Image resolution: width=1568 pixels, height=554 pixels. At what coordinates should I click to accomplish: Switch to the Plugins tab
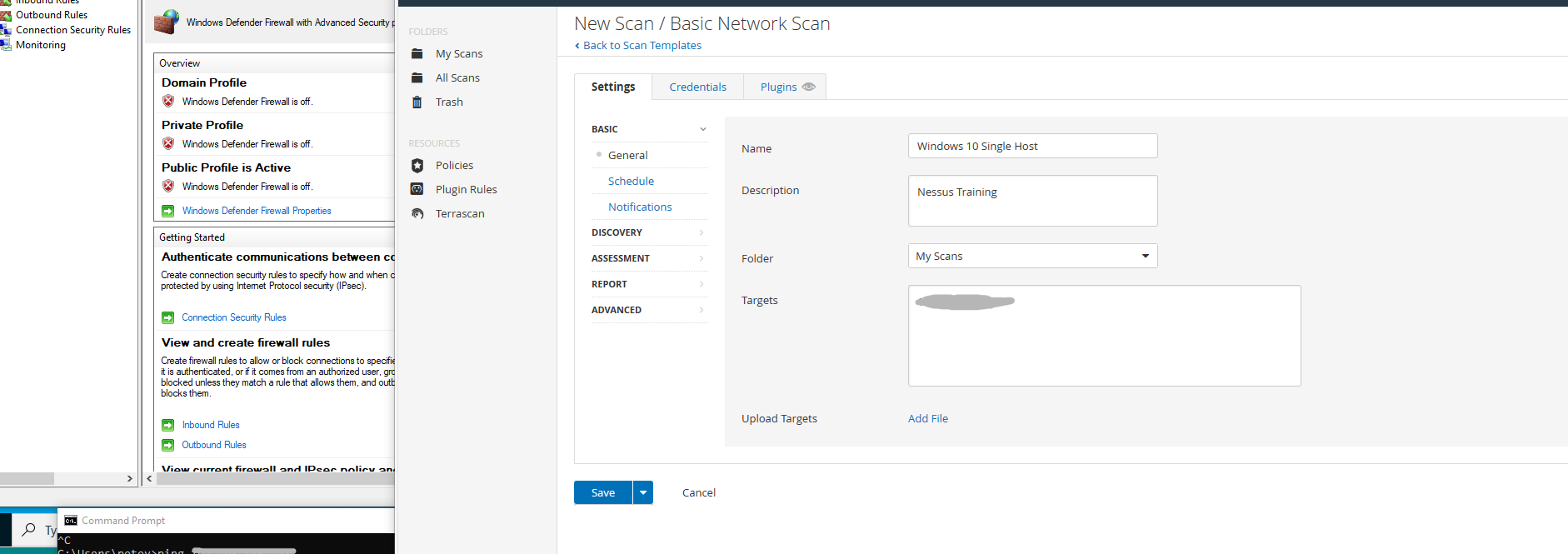click(785, 87)
